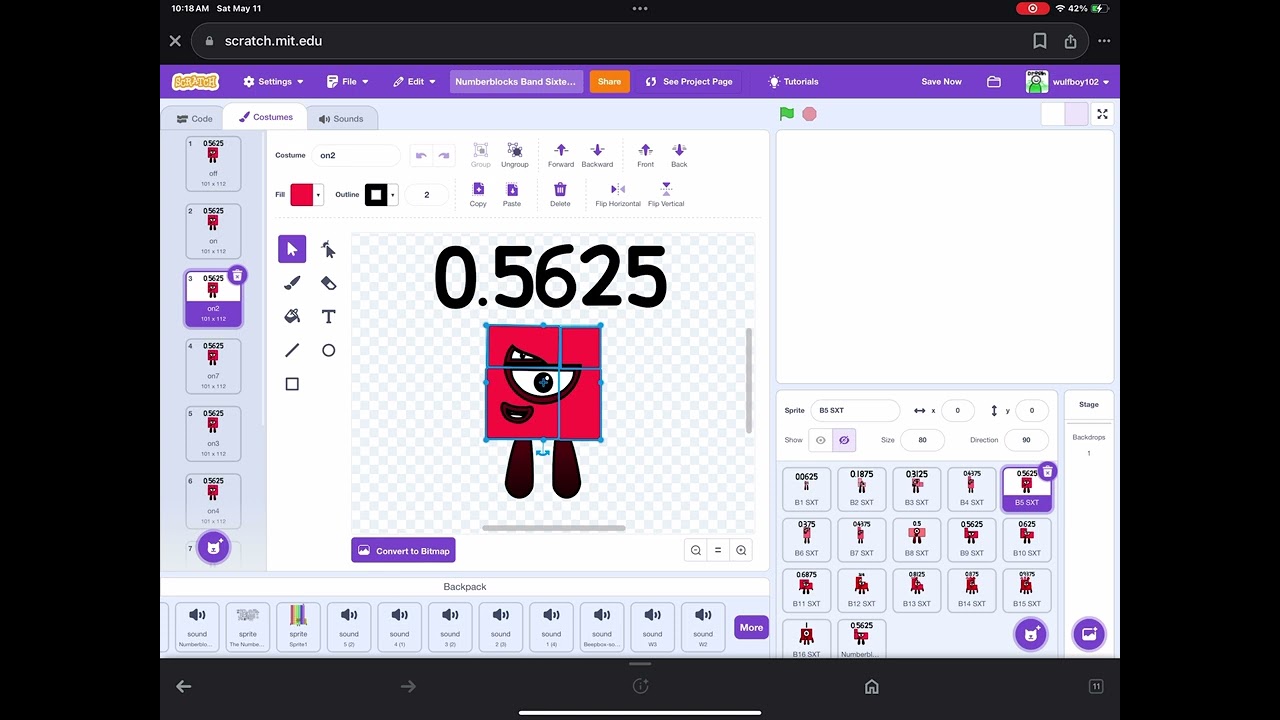This screenshot has width=1280, height=720.
Task: Toggle the Backpack panel header
Action: pos(465,587)
